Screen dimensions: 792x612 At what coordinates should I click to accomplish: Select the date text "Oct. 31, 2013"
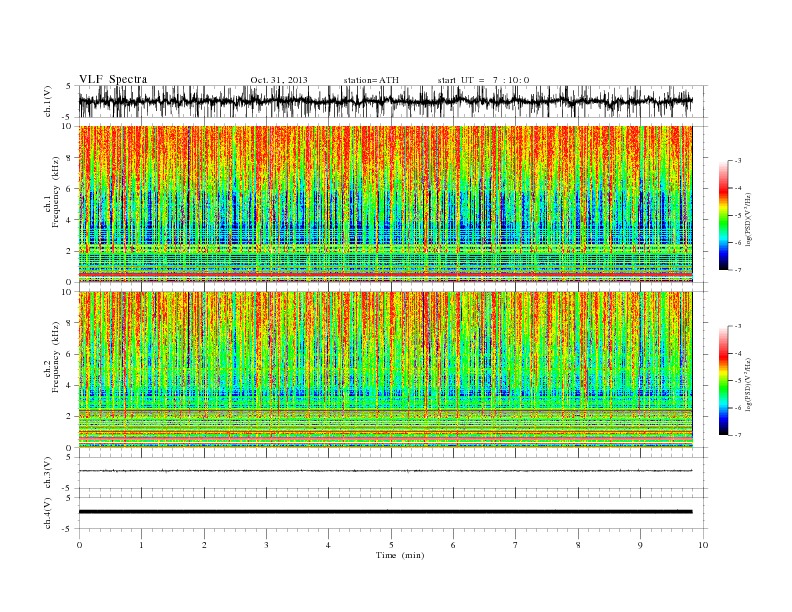pyautogui.click(x=279, y=80)
